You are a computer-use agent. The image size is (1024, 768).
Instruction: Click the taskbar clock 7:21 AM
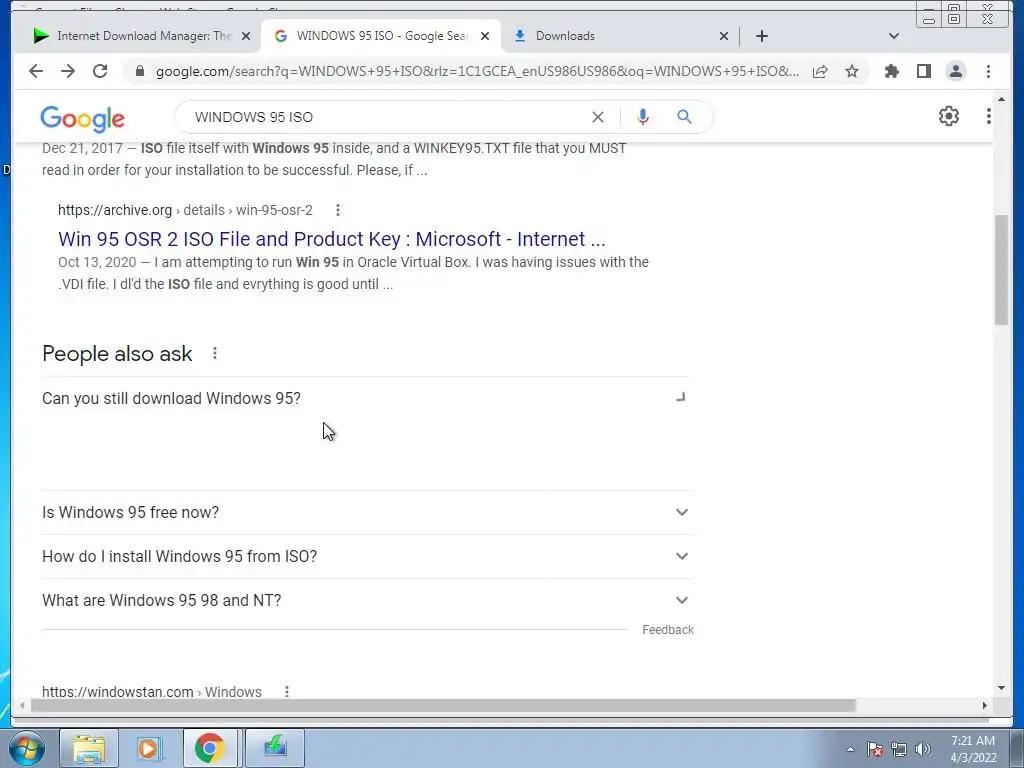coord(972,741)
